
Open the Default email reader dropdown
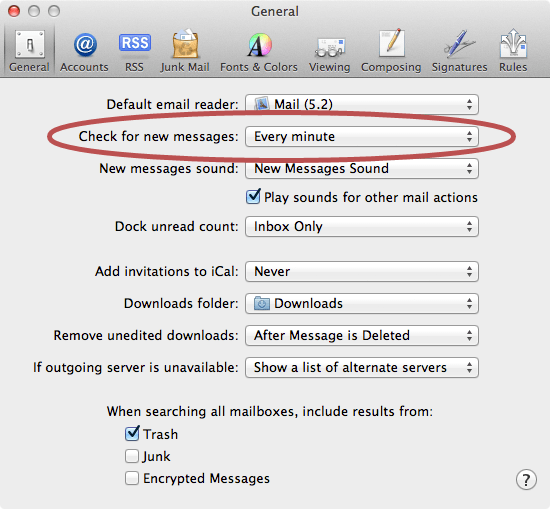(x=362, y=104)
